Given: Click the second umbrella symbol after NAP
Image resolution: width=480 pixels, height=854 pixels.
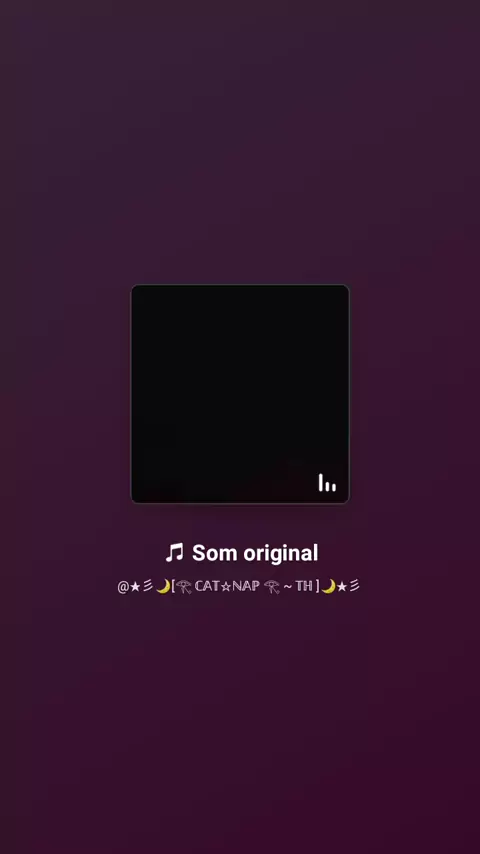Looking at the screenshot, I should pos(271,587).
